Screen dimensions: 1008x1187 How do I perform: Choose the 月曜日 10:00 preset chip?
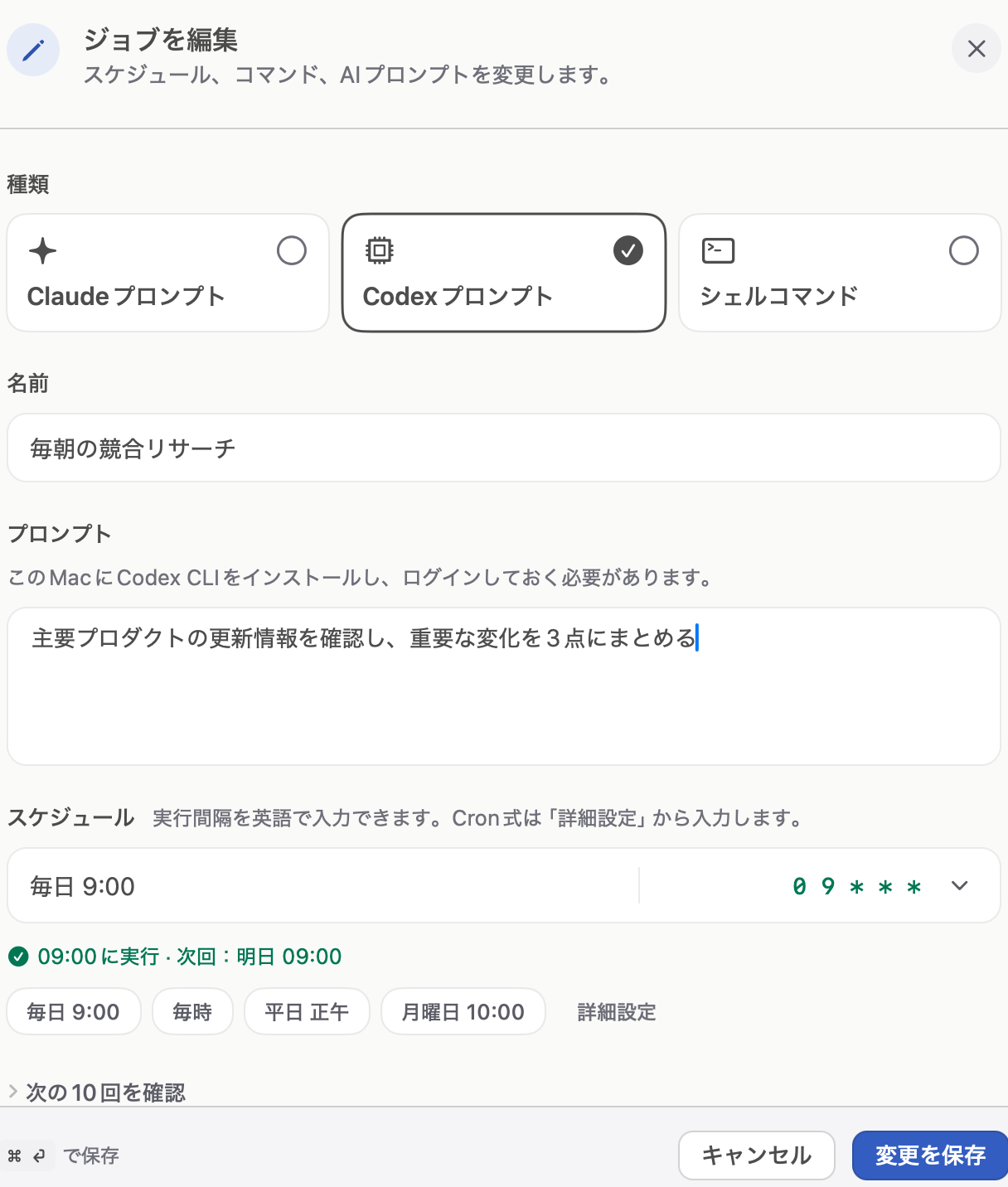(463, 1011)
